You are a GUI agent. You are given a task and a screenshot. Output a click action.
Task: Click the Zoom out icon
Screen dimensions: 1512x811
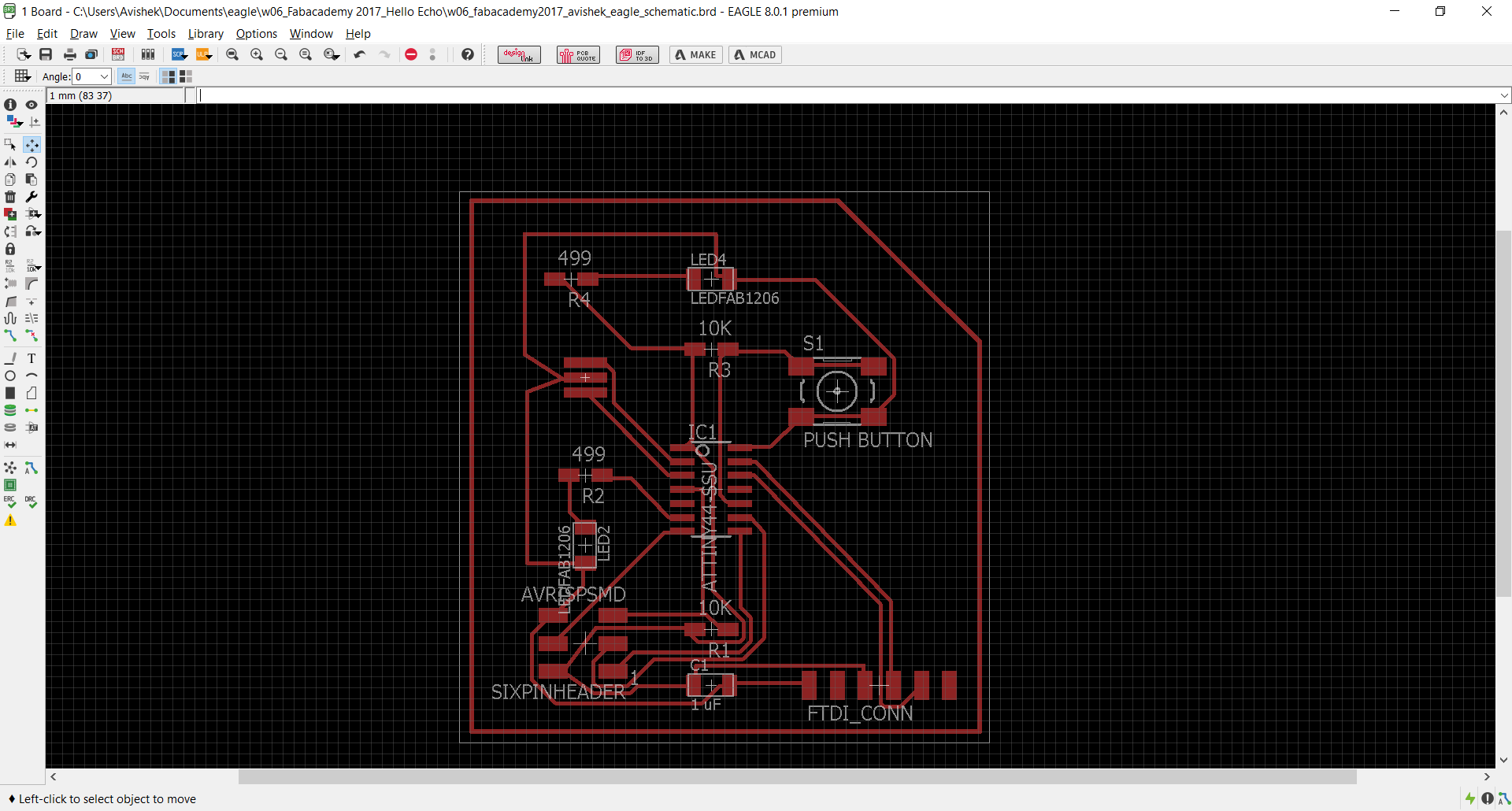281,54
